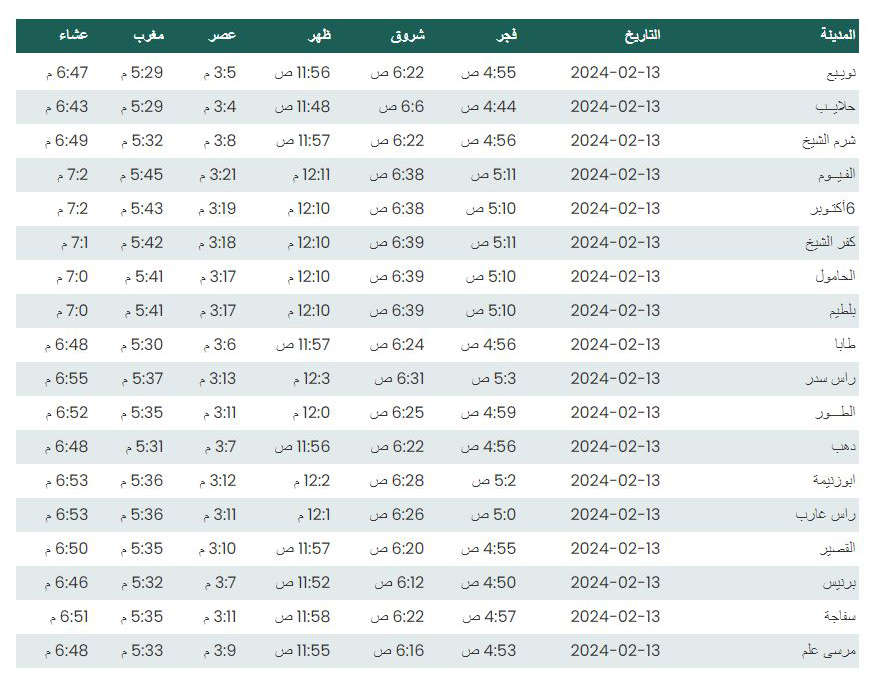Click the عشاء column header

tap(73, 35)
